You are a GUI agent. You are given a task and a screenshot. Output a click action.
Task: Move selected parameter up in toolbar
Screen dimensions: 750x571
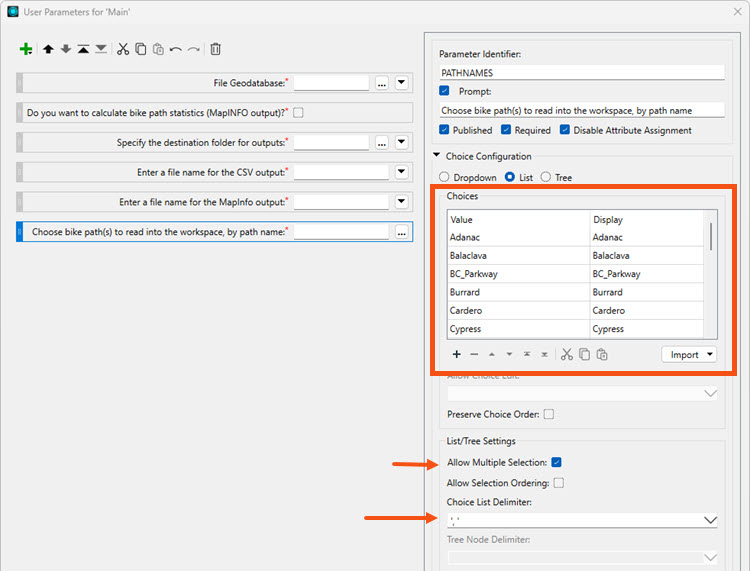tap(48, 49)
